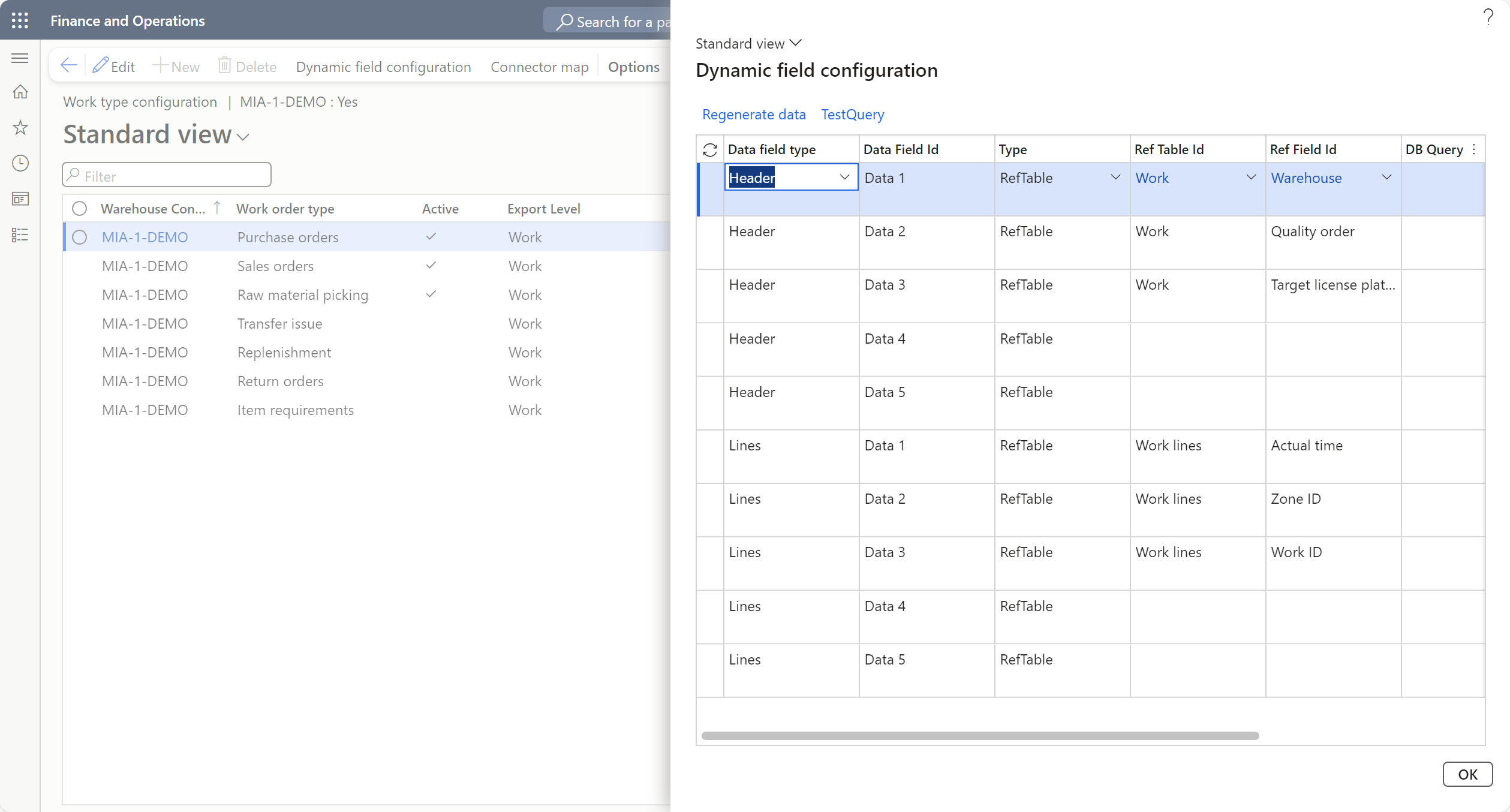This screenshot has width=1510, height=812.
Task: Expand the Data field type Header dropdown
Action: point(844,178)
